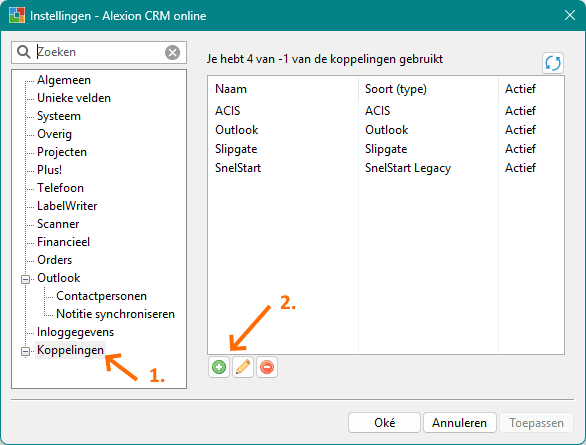Click the magnifier search icon
The height and width of the screenshot is (445, 586).
[24, 52]
